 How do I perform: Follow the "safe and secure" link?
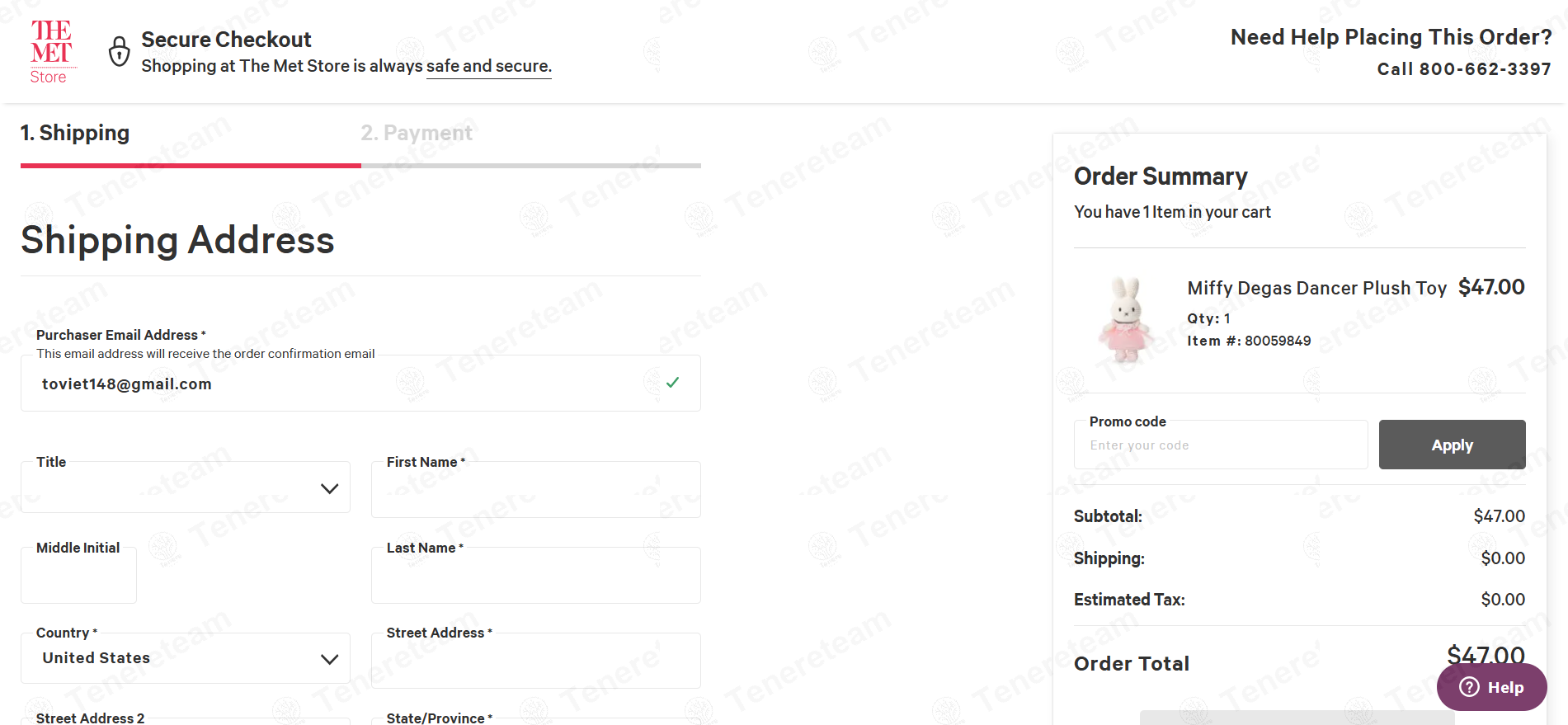(x=488, y=66)
